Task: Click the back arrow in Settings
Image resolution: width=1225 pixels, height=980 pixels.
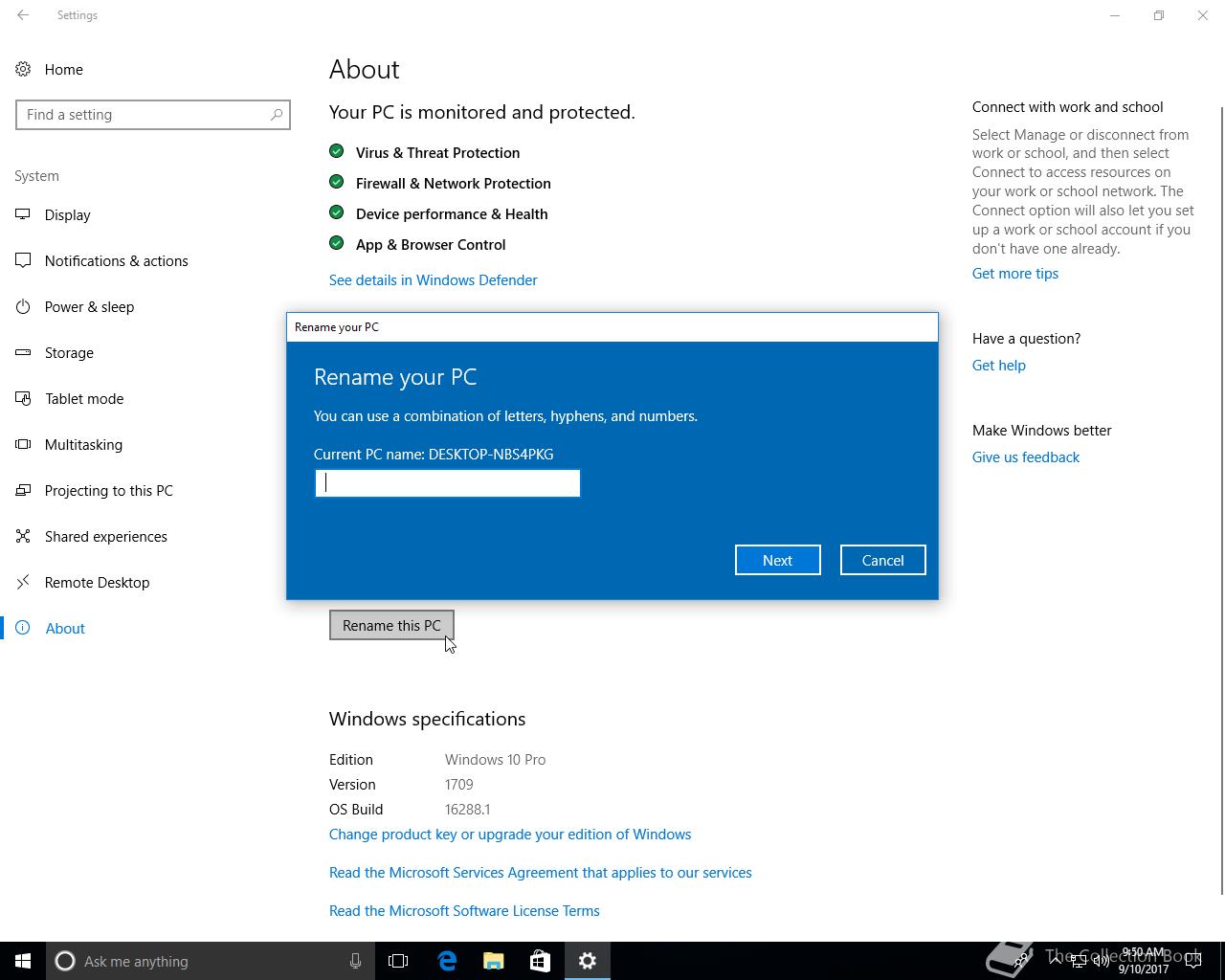Action: click(x=23, y=15)
